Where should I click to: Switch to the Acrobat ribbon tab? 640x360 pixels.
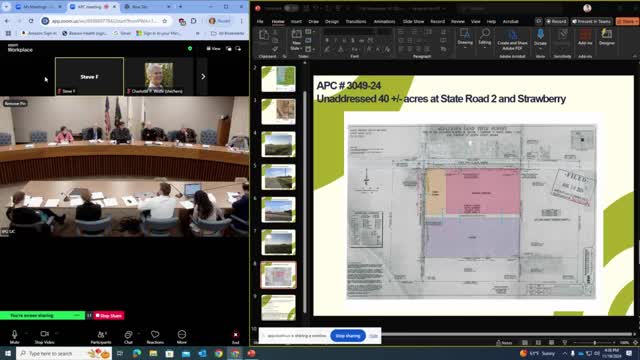point(510,21)
